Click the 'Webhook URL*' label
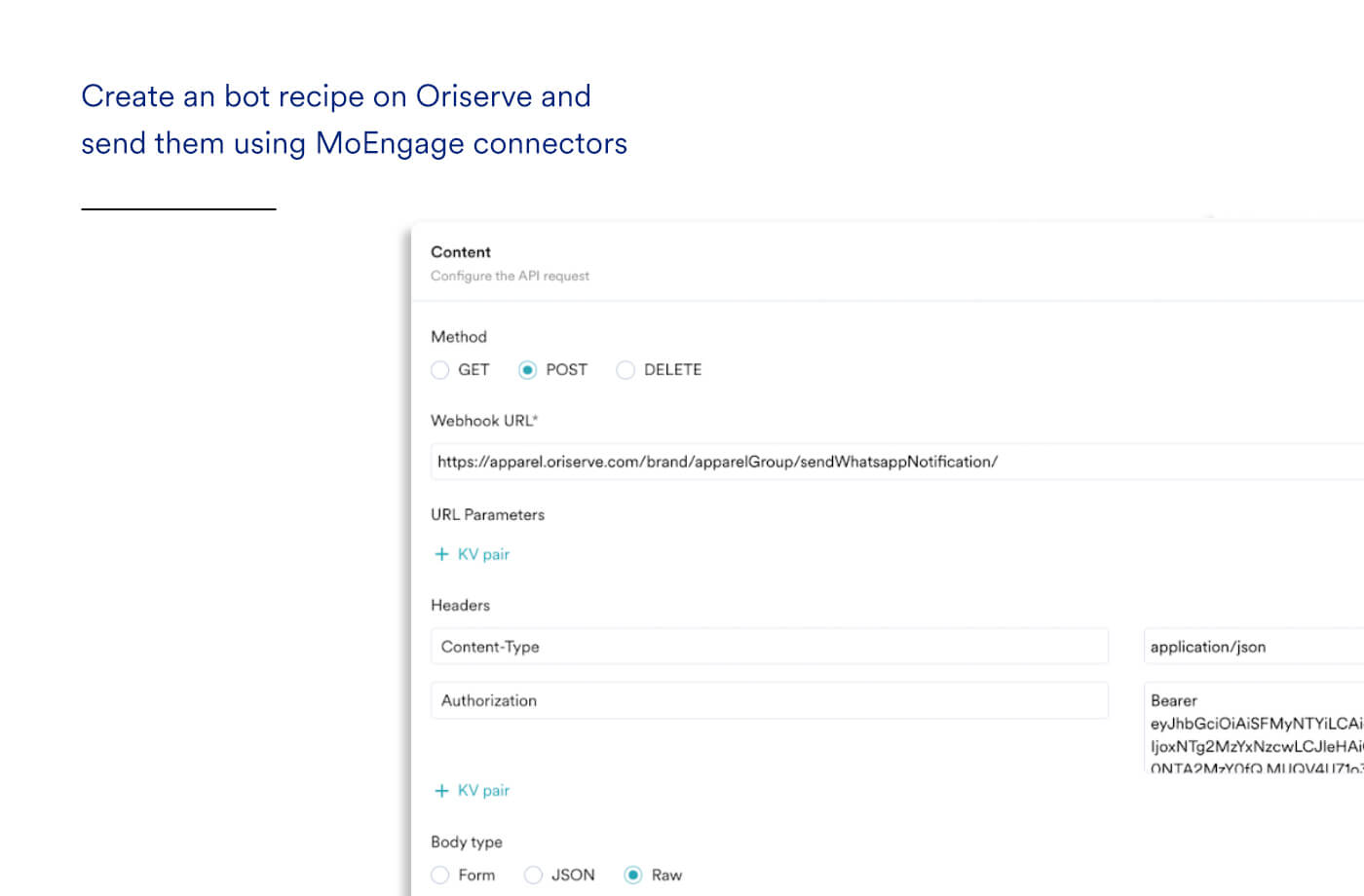Viewport: 1364px width, 896px height. (484, 421)
